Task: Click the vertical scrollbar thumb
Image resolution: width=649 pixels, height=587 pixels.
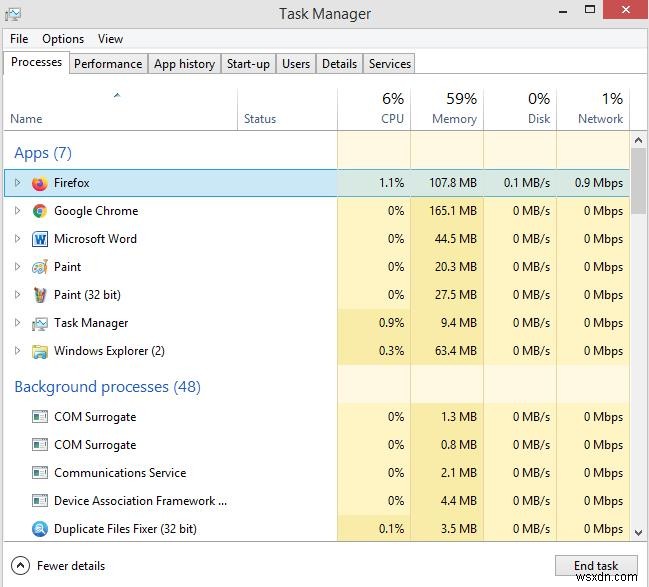Action: 638,181
